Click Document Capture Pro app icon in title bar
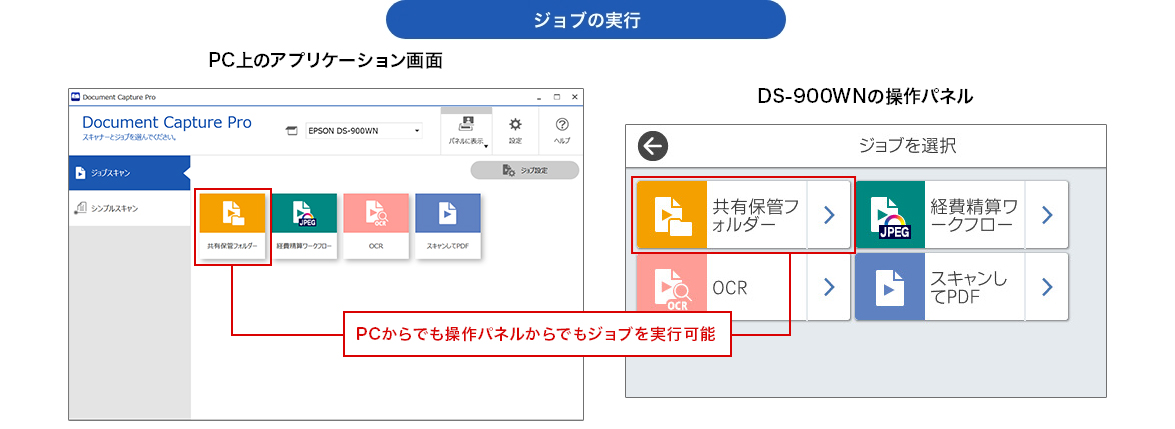The height and width of the screenshot is (429, 1175). coord(75,98)
